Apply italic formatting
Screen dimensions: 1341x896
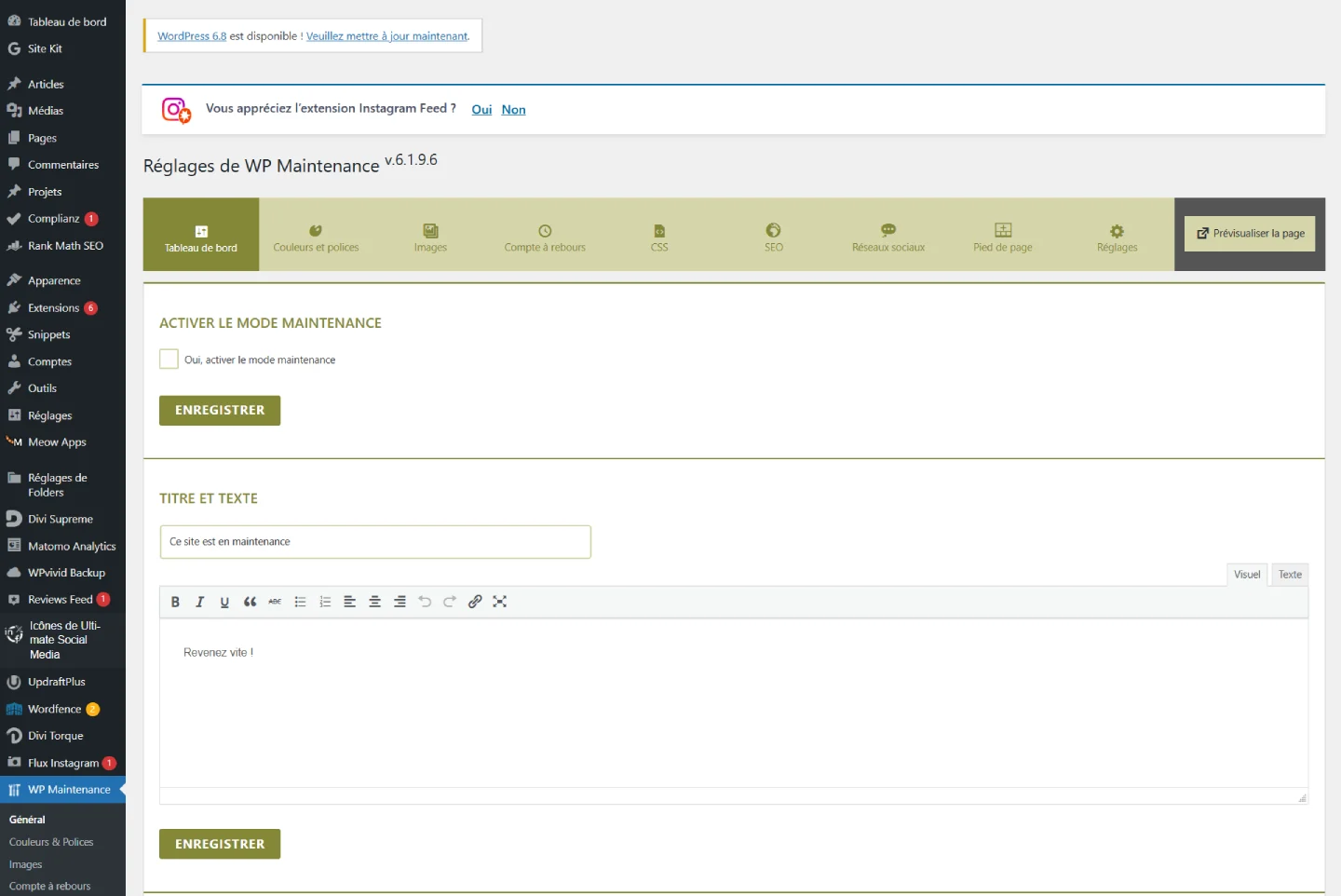pos(199,601)
